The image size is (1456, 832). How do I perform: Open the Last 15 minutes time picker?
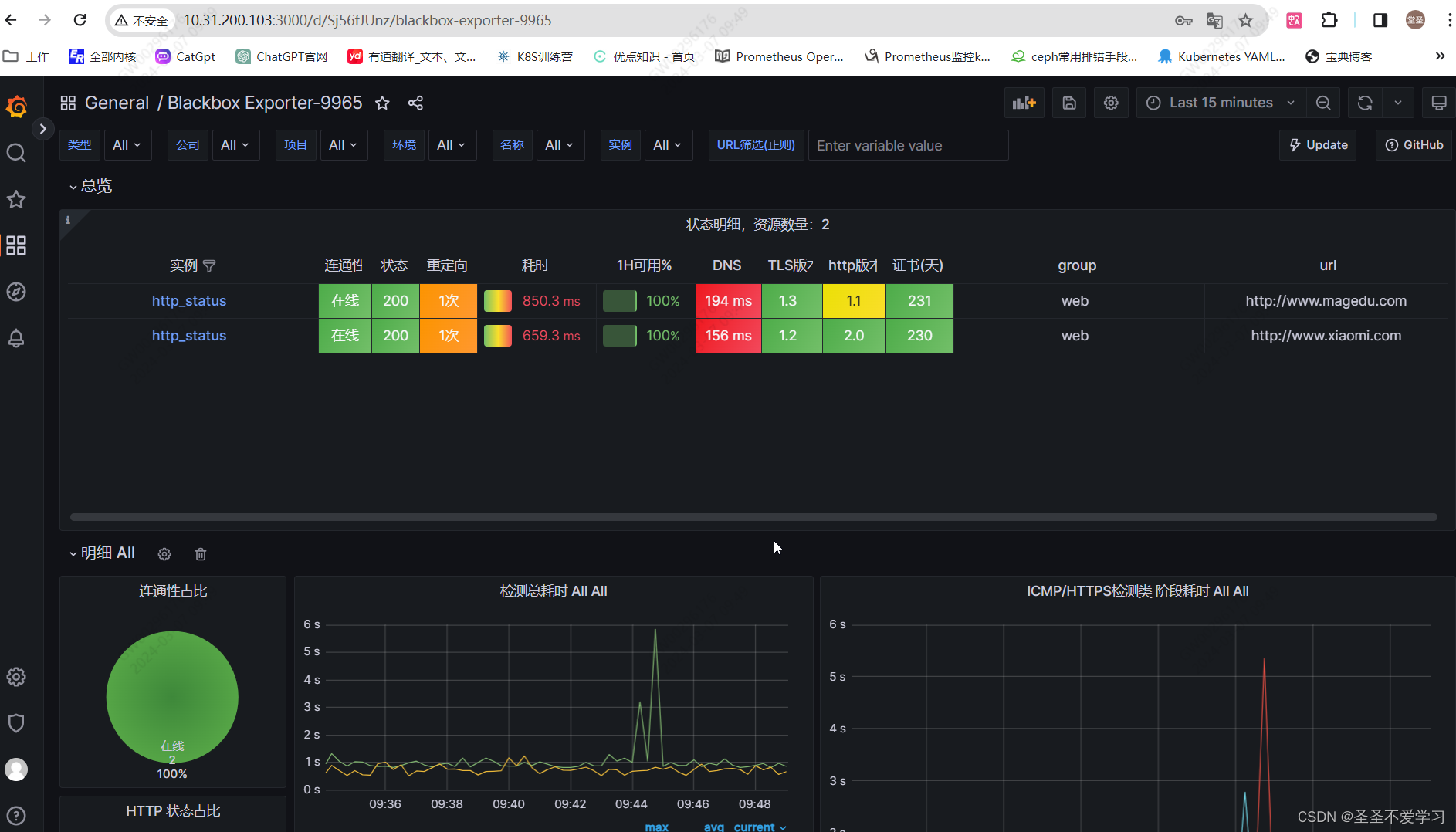point(1221,103)
